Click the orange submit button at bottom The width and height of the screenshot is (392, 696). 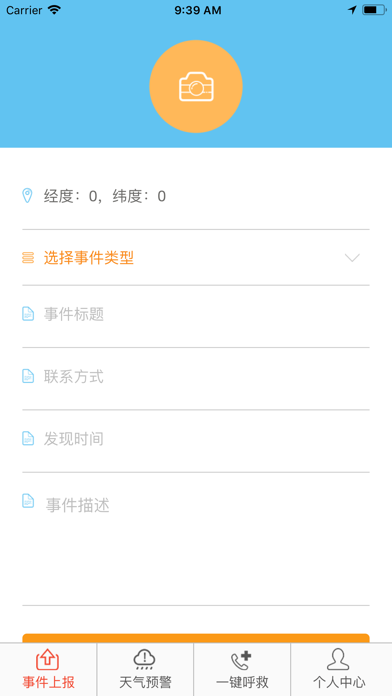click(196, 638)
